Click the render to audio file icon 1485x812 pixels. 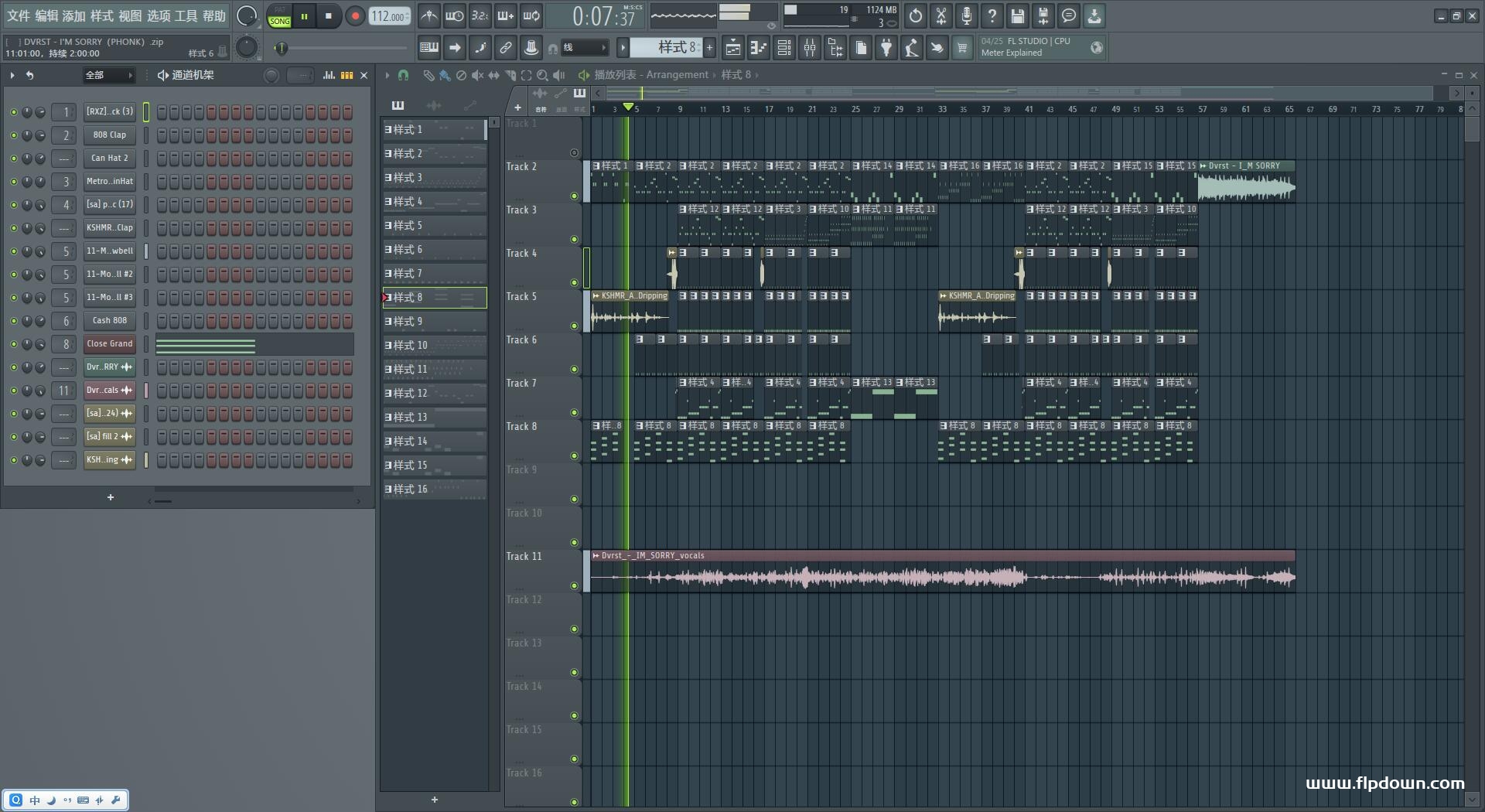pyautogui.click(x=1043, y=15)
